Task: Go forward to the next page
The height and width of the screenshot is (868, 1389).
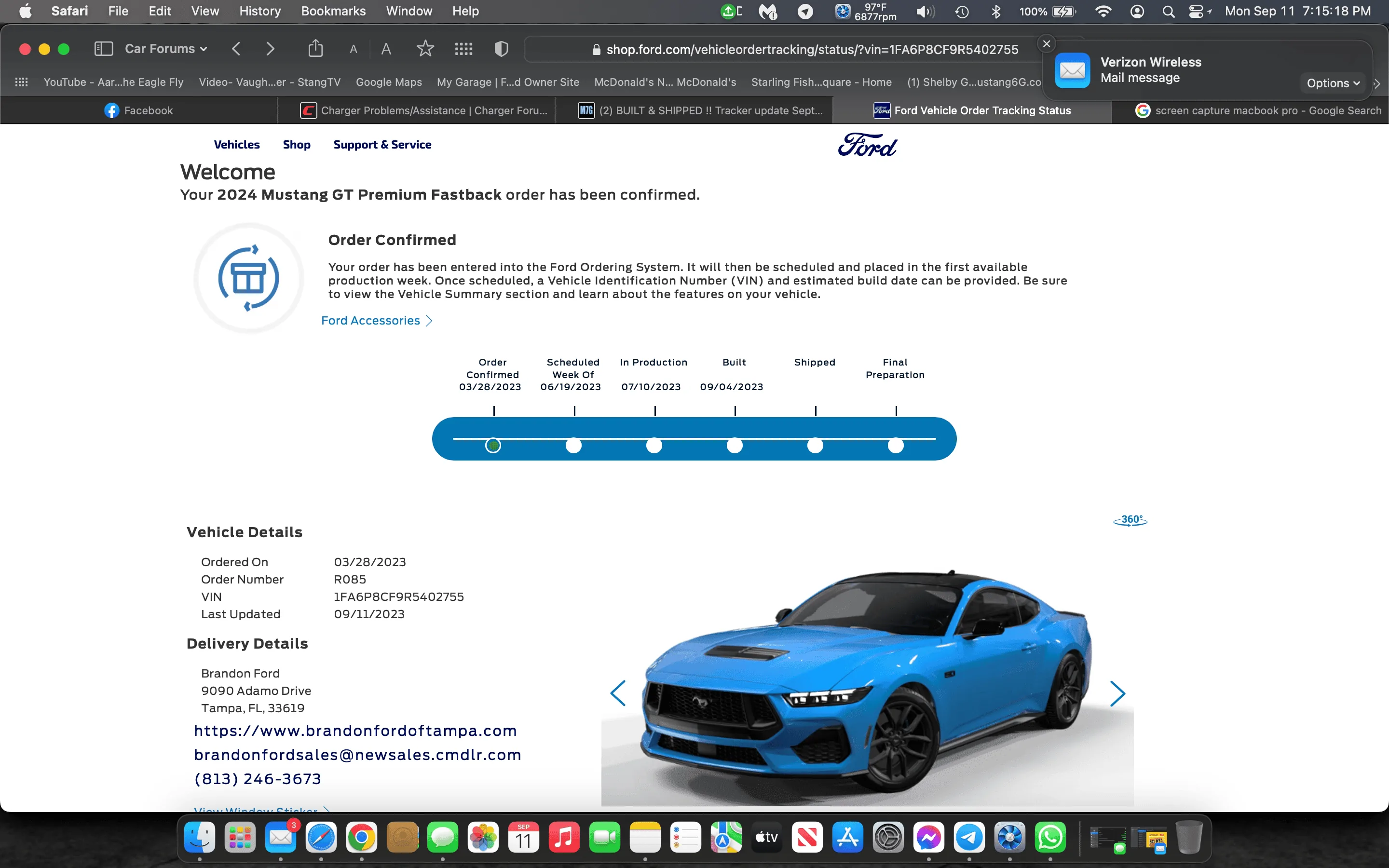Action: click(x=271, y=49)
